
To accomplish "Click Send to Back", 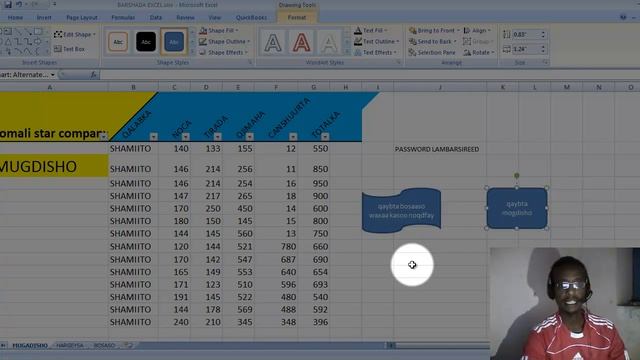I will 433,42.
